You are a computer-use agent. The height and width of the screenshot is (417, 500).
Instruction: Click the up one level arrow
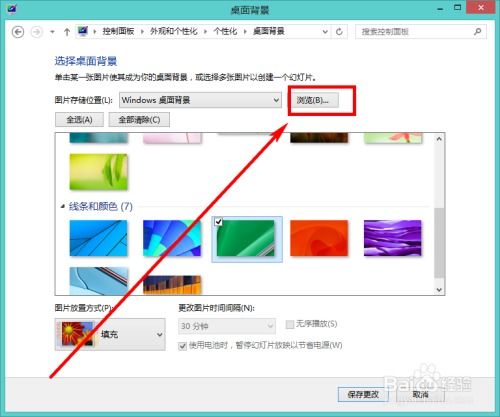coord(67,32)
